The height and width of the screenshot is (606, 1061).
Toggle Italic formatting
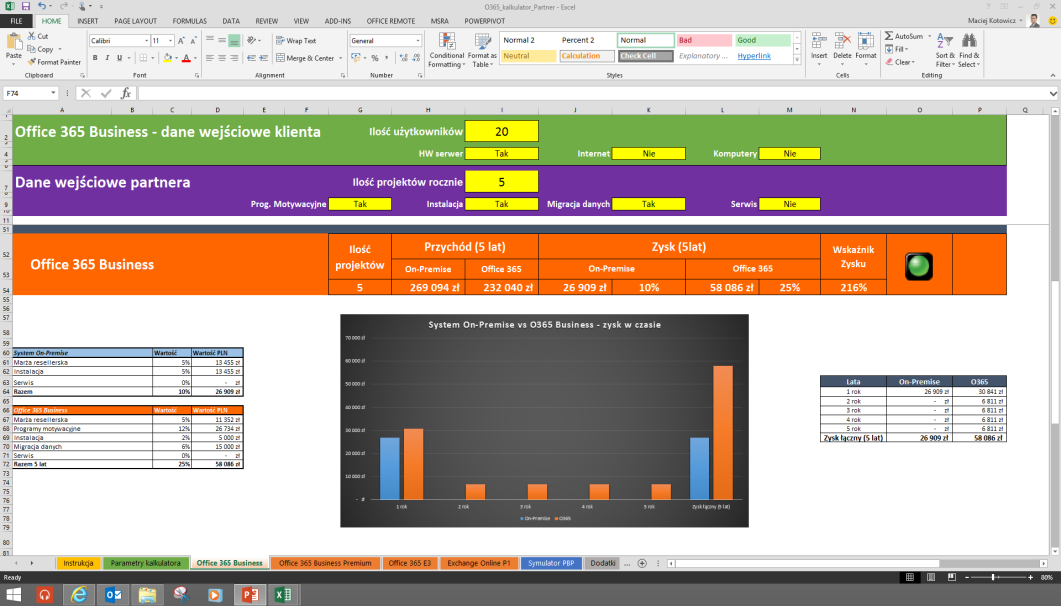[107, 58]
